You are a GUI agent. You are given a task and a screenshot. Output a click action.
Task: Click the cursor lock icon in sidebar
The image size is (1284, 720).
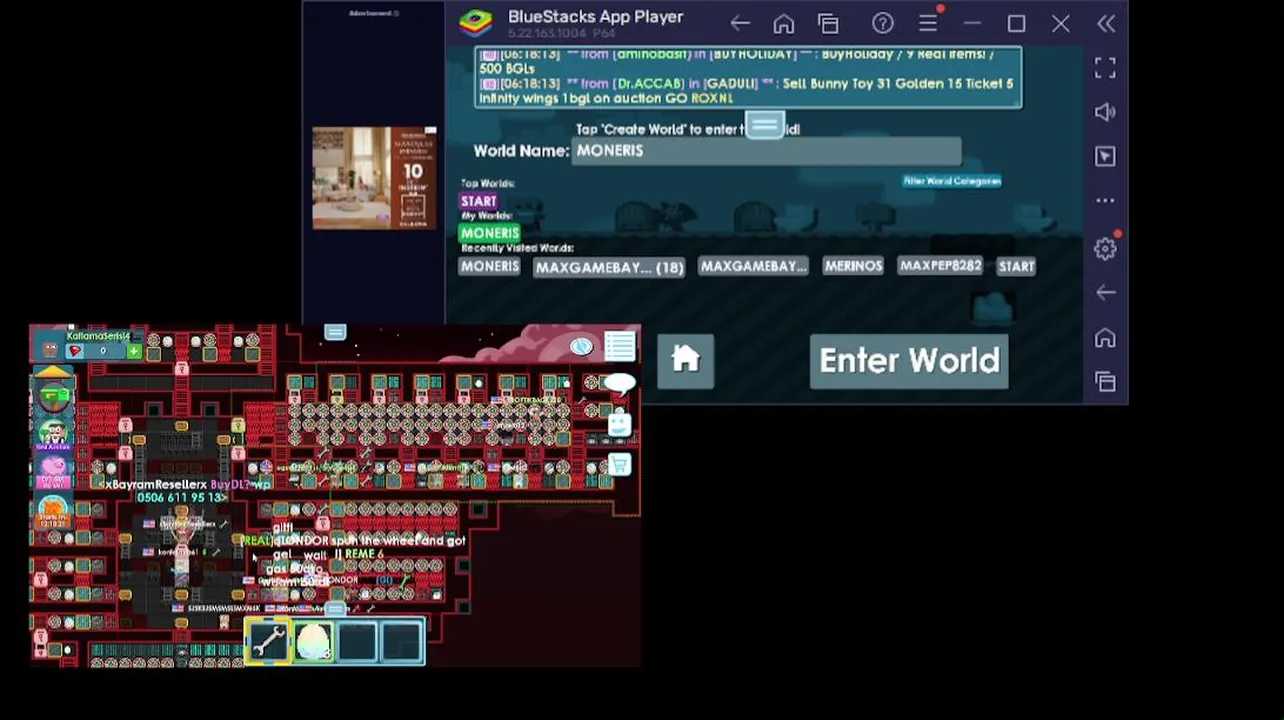pyautogui.click(x=1105, y=156)
